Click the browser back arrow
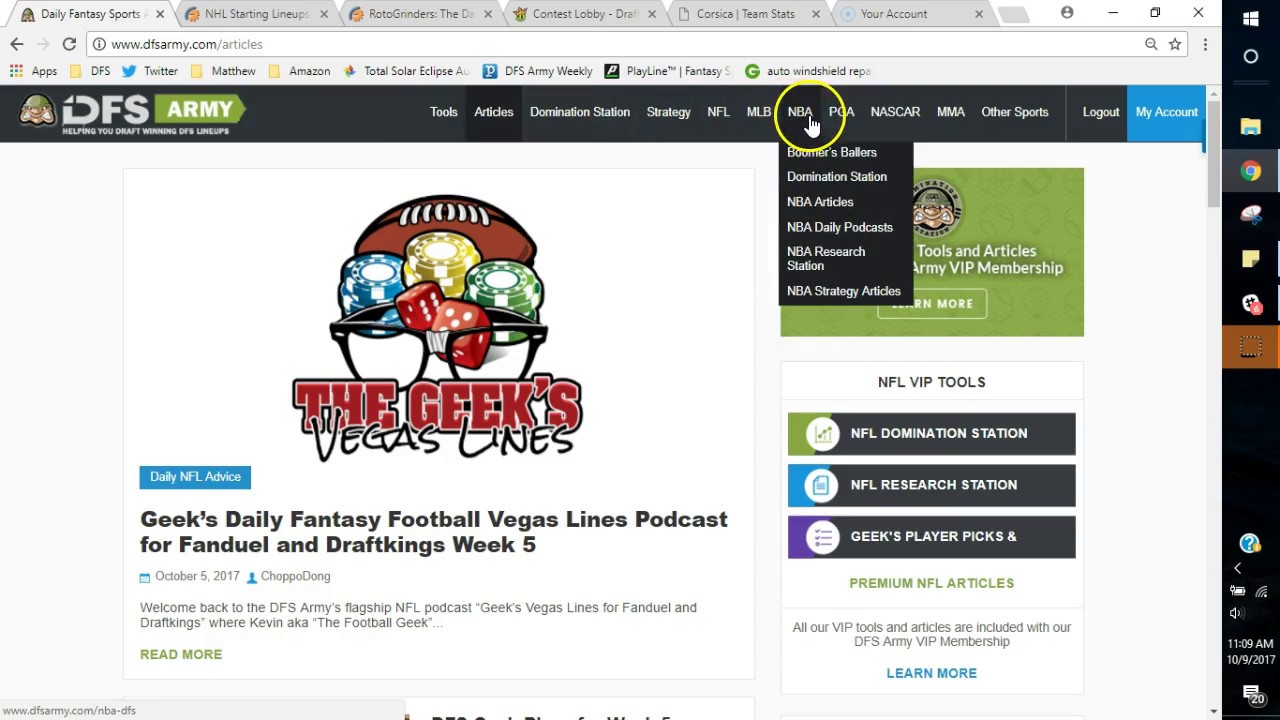The width and height of the screenshot is (1280, 720). [x=17, y=44]
